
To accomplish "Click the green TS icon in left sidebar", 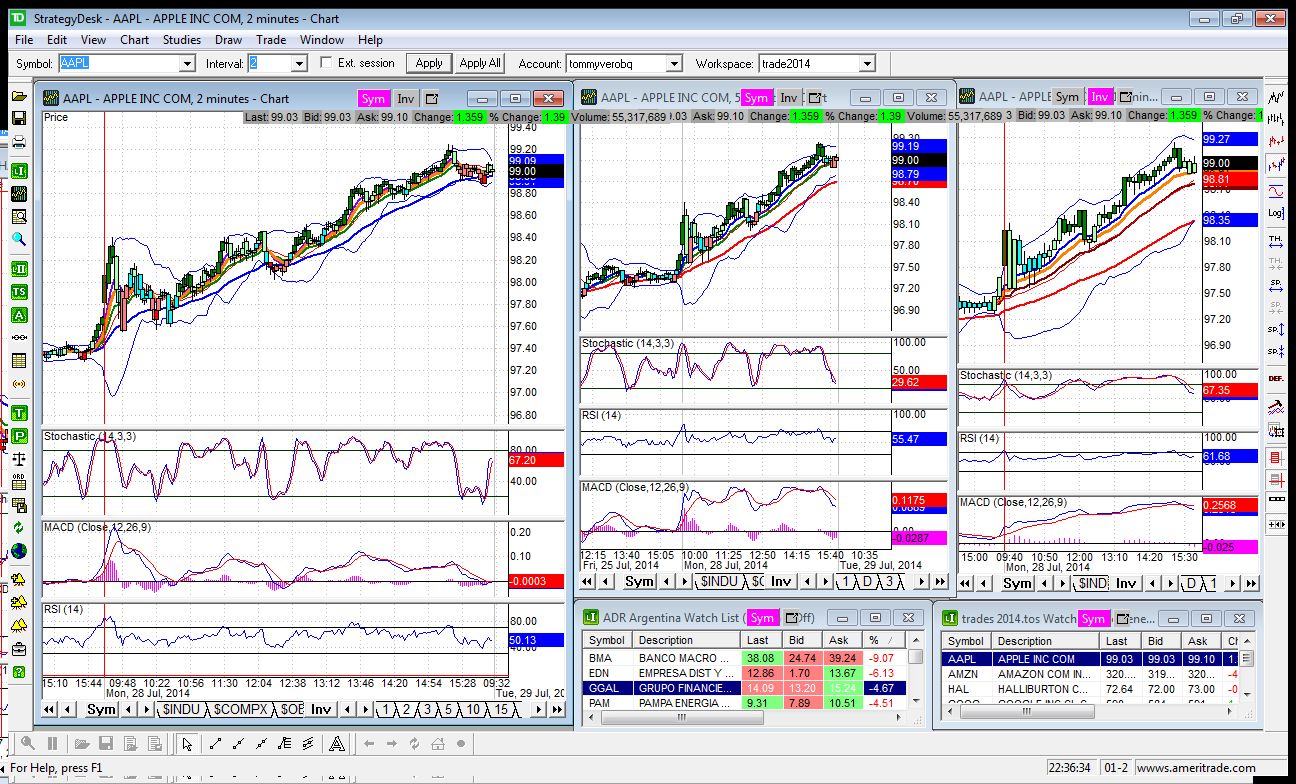I will point(18,291).
